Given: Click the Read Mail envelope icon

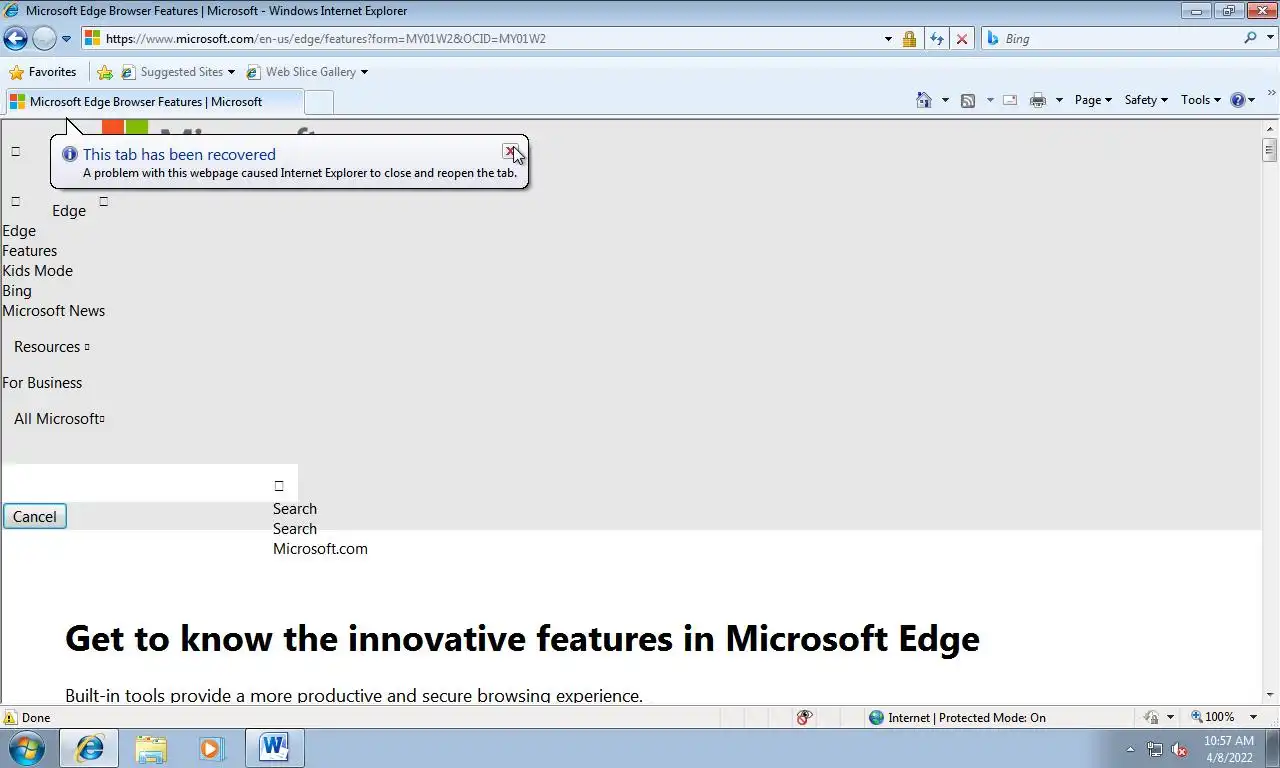Looking at the screenshot, I should coord(1010,100).
